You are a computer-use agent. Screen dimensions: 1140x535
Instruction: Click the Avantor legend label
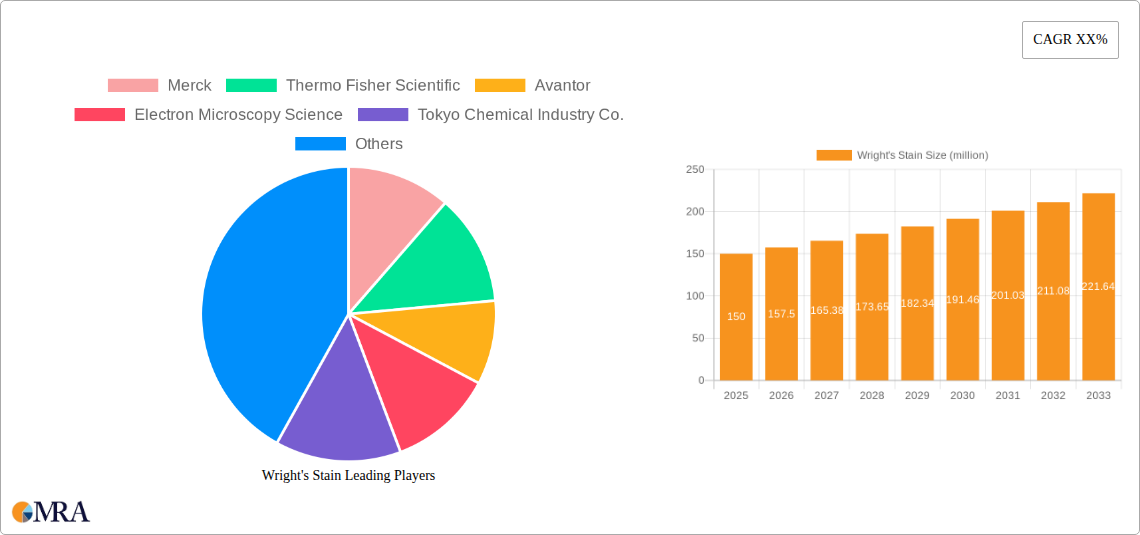click(x=563, y=86)
